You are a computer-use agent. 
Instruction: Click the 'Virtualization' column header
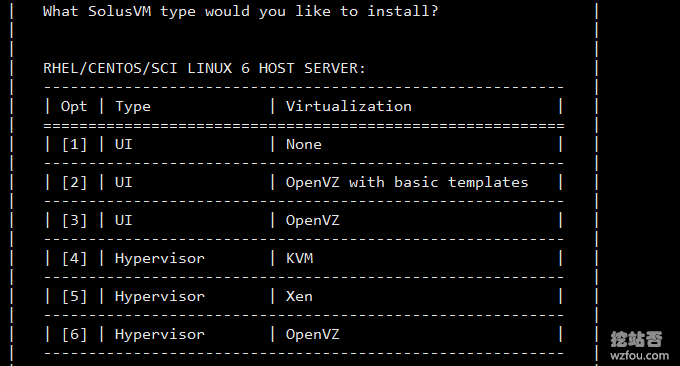(x=349, y=106)
